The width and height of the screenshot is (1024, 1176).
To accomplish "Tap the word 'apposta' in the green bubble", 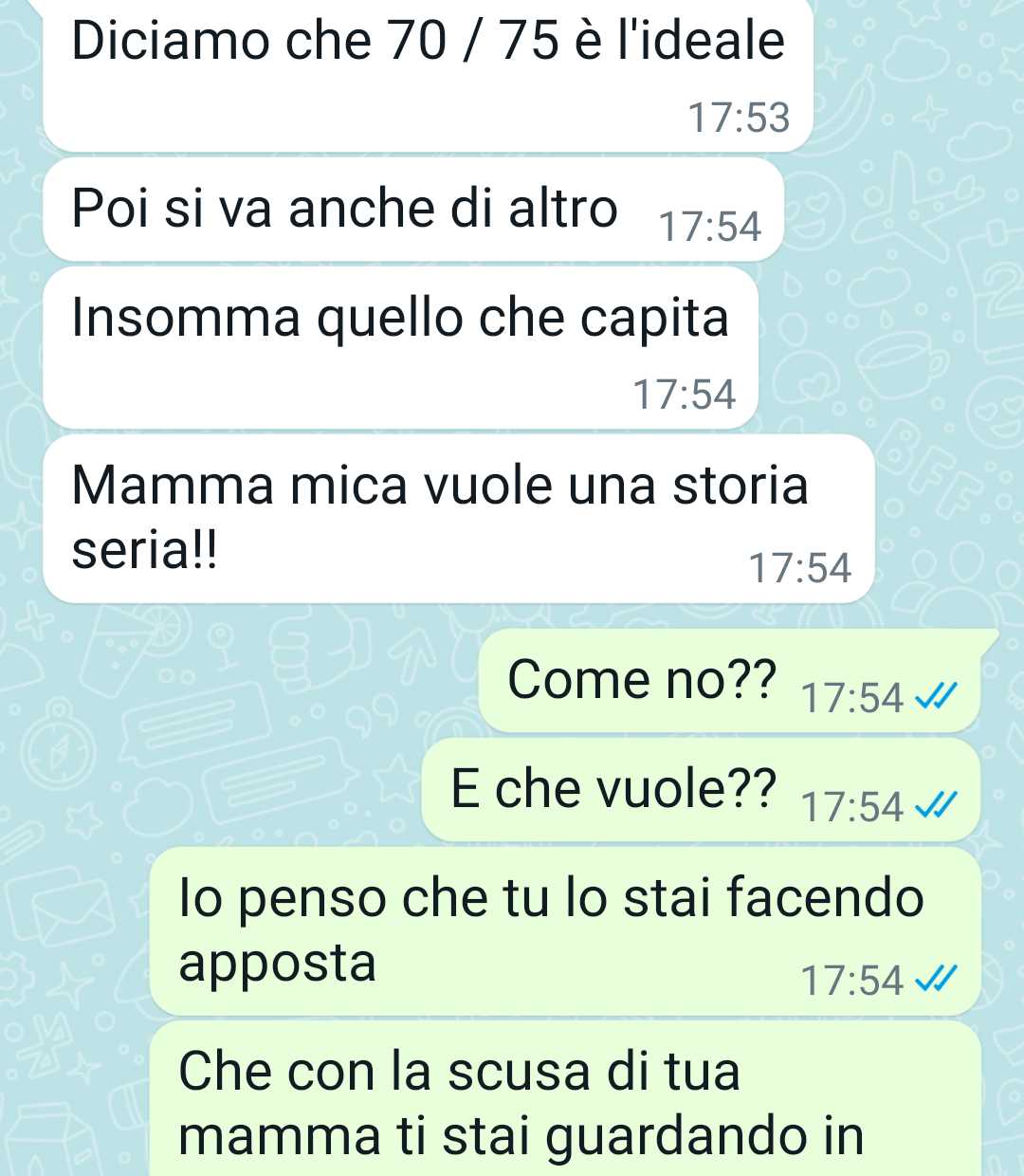I will click(x=278, y=965).
